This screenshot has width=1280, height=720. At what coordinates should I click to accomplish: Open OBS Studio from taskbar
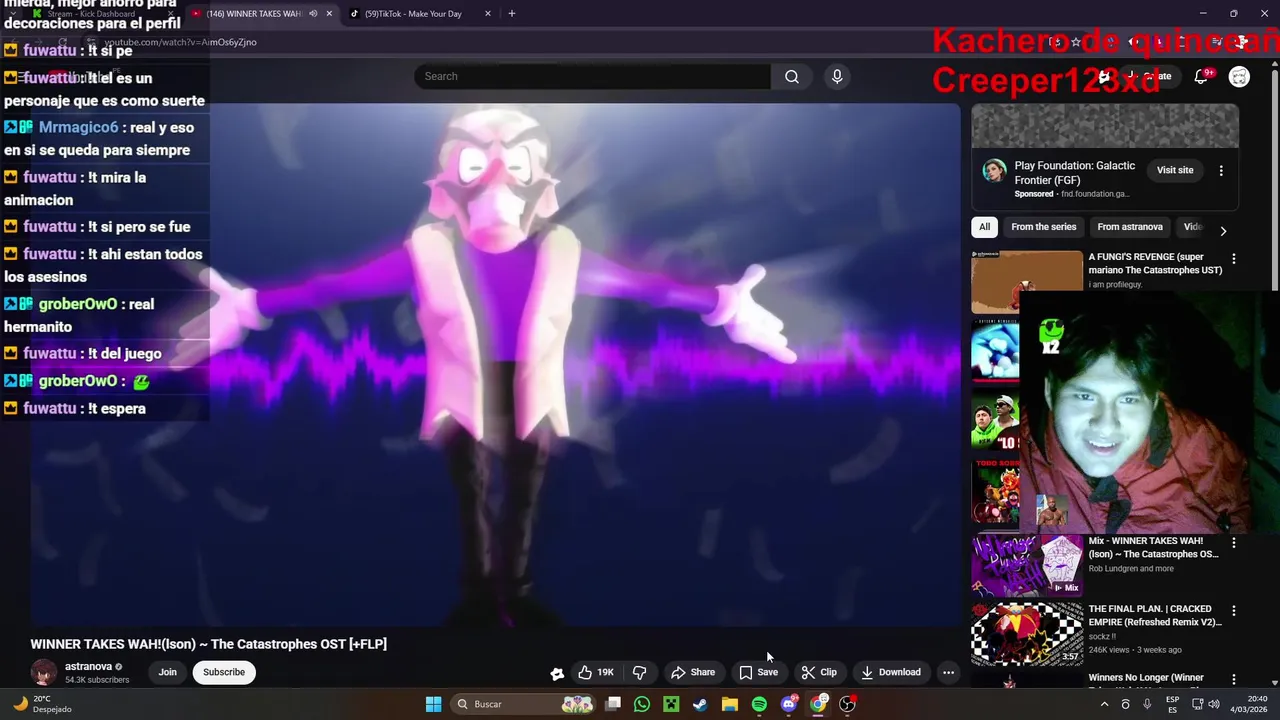[848, 704]
